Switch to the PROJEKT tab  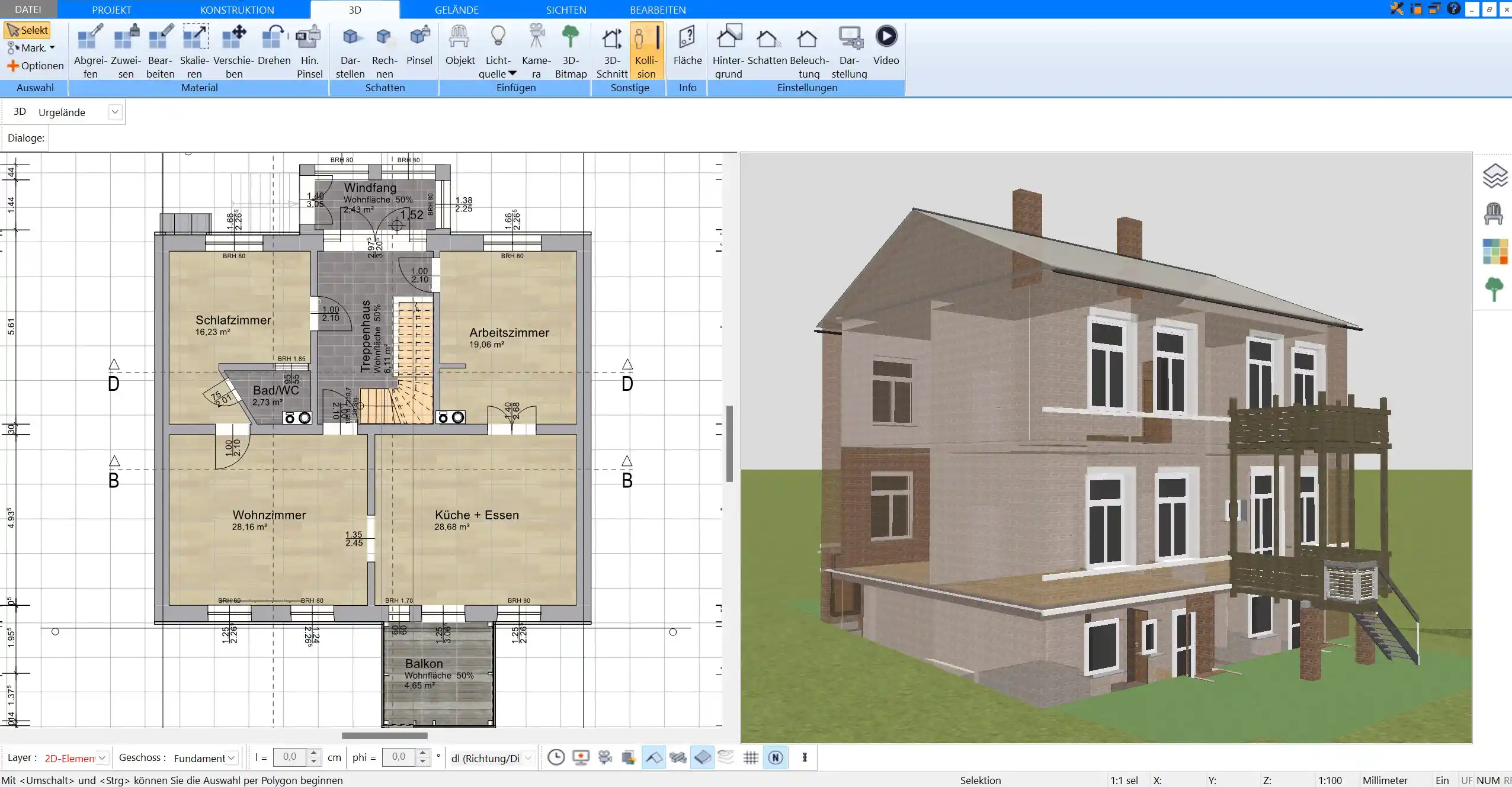tap(111, 9)
